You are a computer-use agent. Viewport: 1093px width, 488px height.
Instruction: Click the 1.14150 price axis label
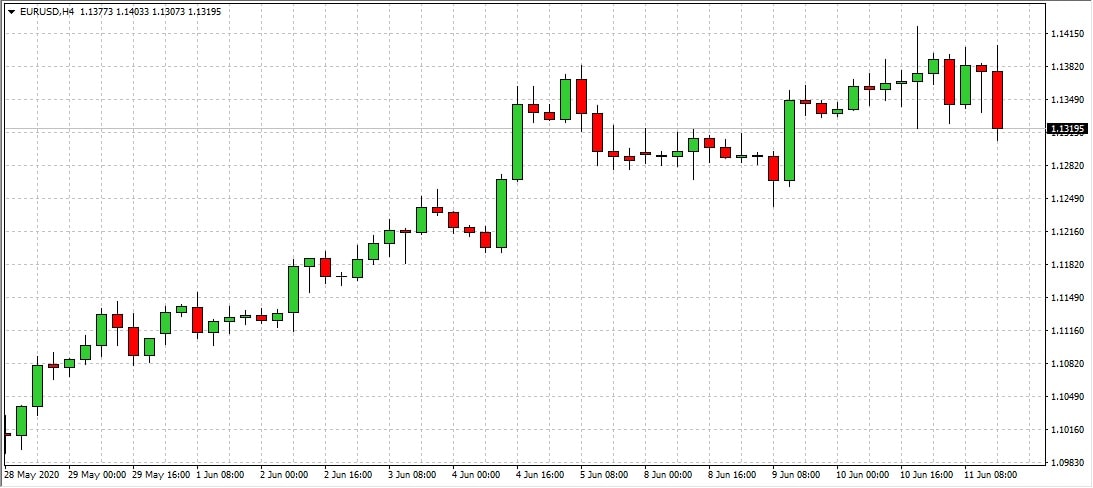click(1067, 33)
